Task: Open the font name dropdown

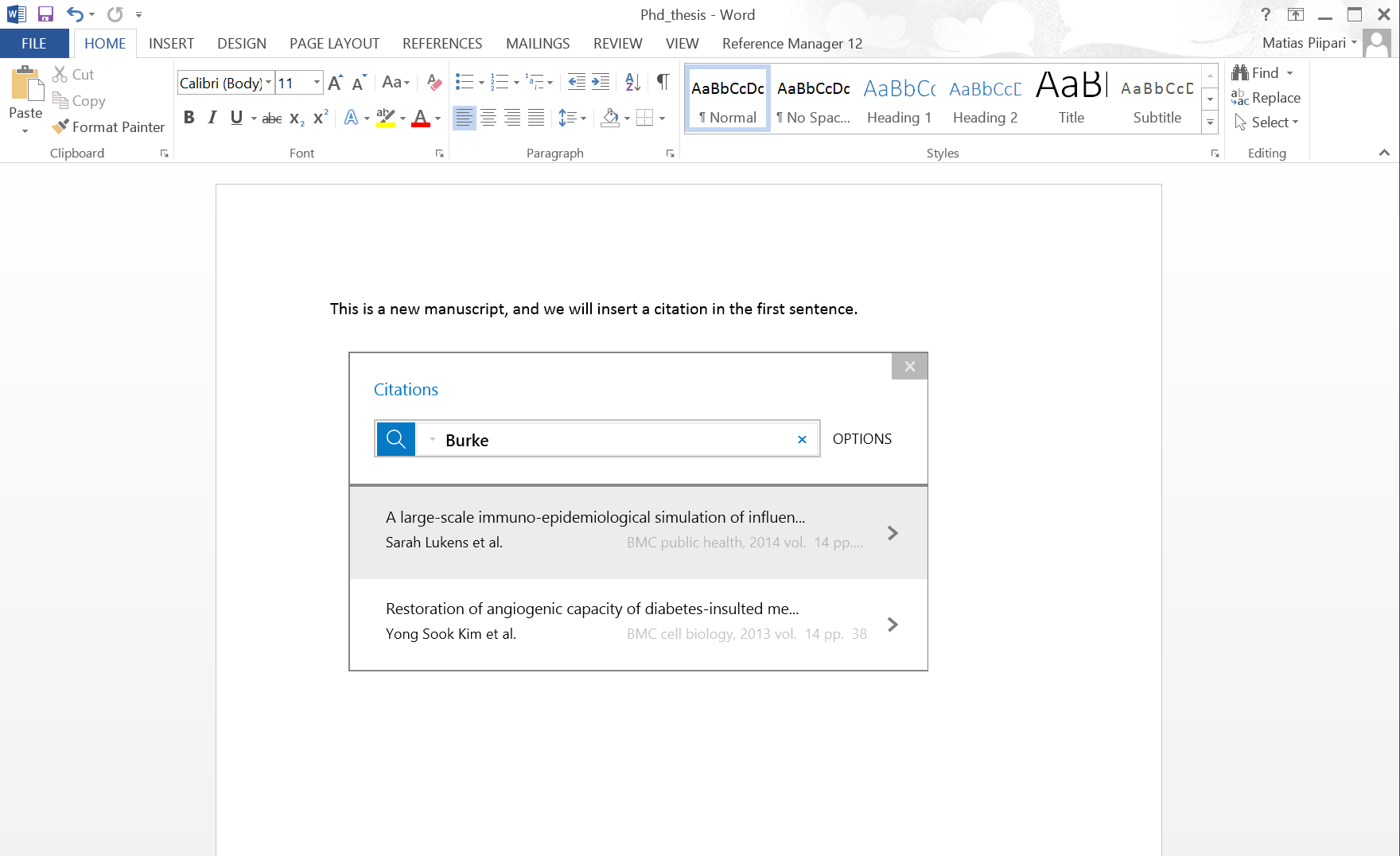Action: click(268, 83)
